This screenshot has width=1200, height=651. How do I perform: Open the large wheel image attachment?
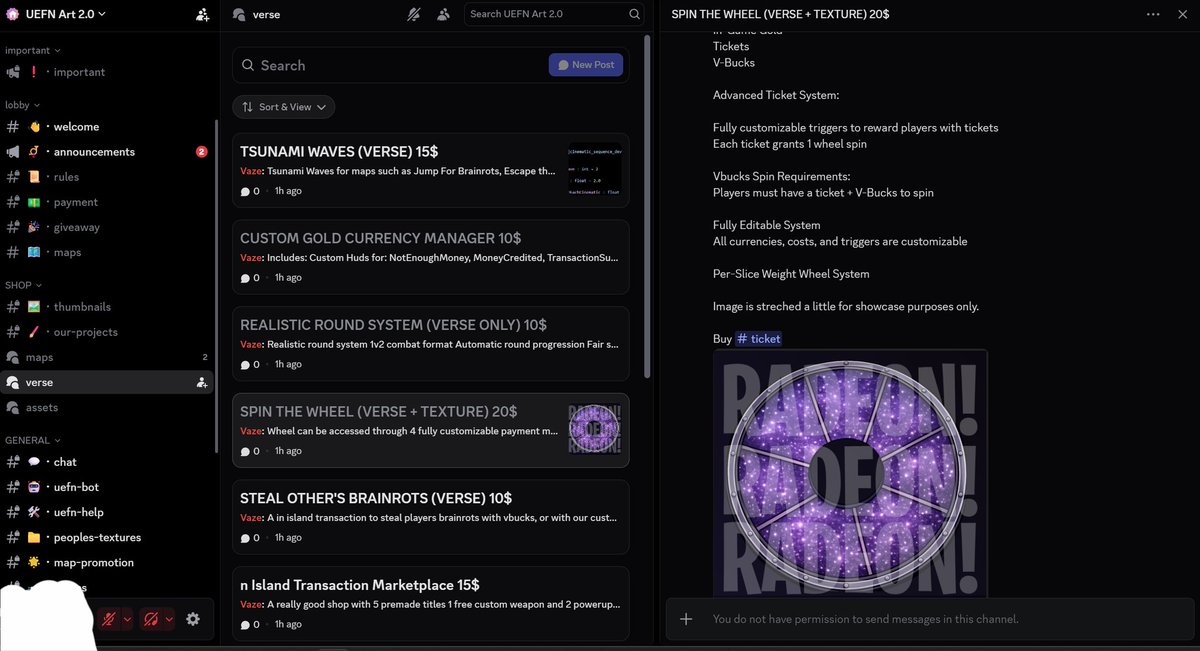[850, 473]
